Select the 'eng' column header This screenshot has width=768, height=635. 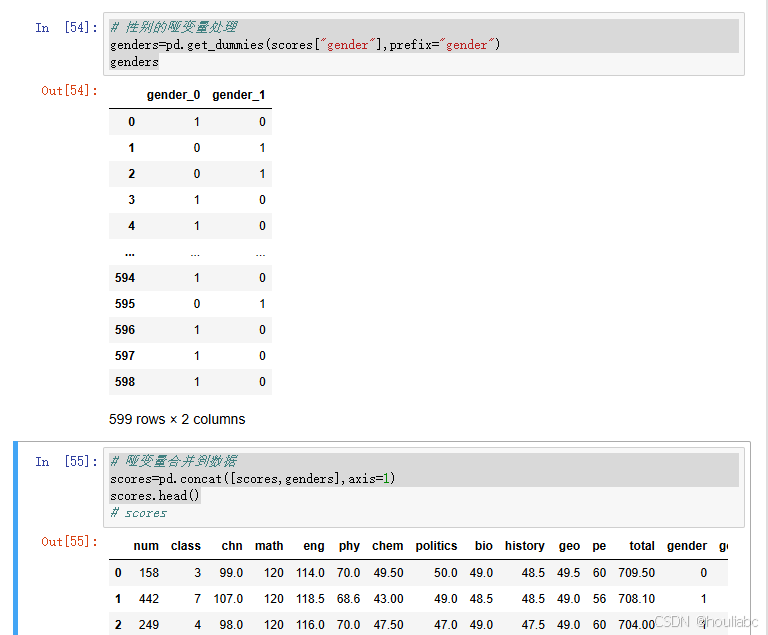(313, 545)
